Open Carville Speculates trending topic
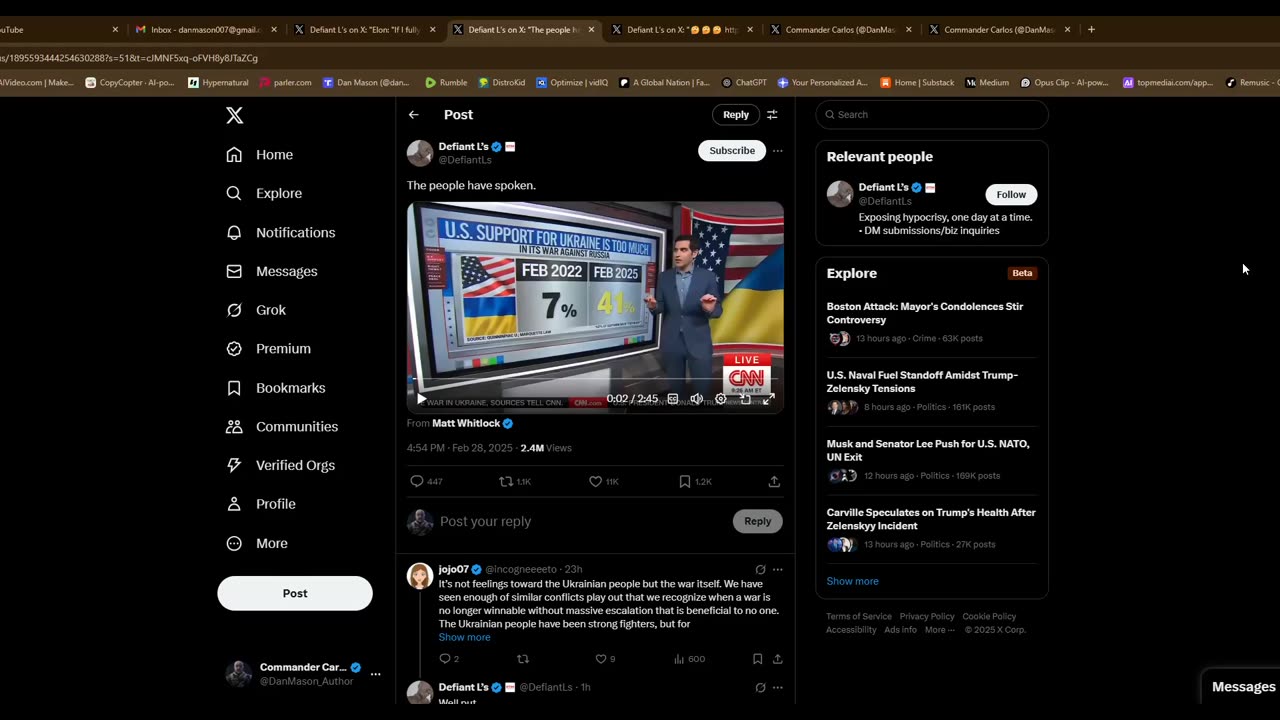 [931, 528]
